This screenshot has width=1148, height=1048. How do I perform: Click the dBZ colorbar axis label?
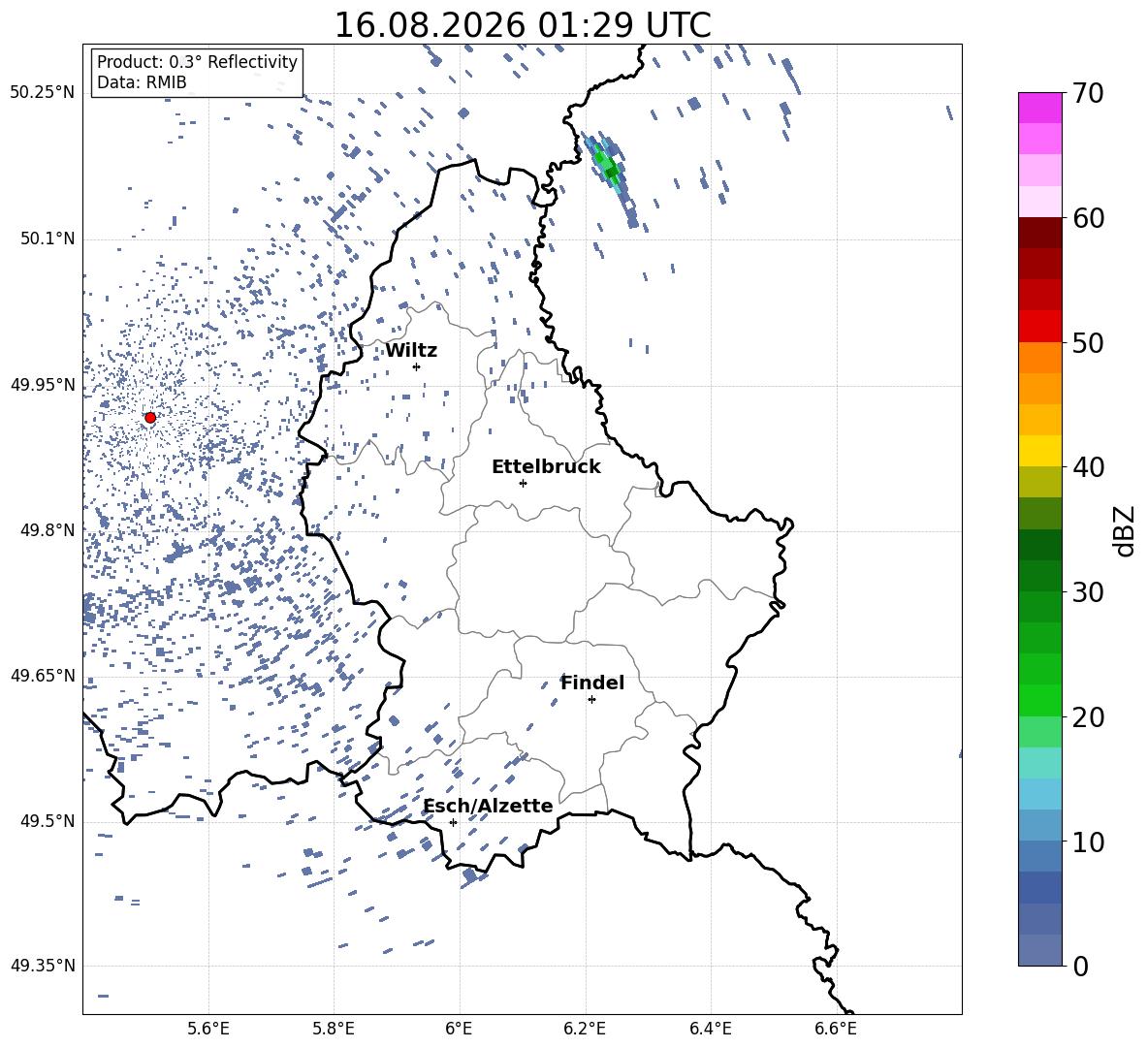point(1126,530)
